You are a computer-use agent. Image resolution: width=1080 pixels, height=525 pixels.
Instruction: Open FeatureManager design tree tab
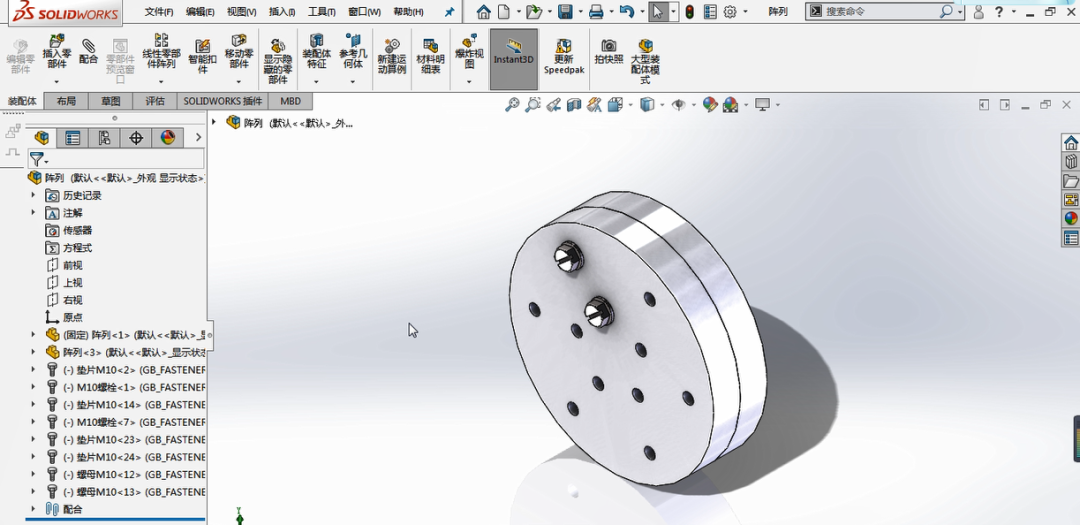point(41,138)
